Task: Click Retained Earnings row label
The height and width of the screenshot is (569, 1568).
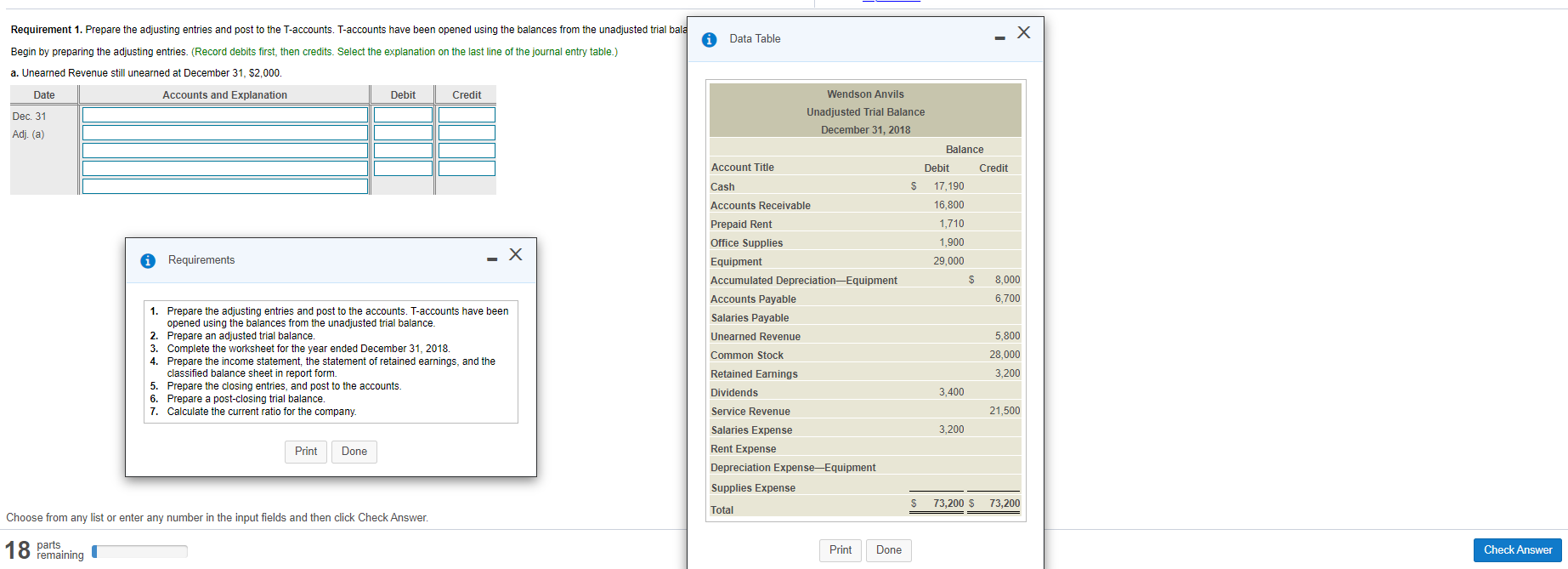Action: click(x=754, y=374)
